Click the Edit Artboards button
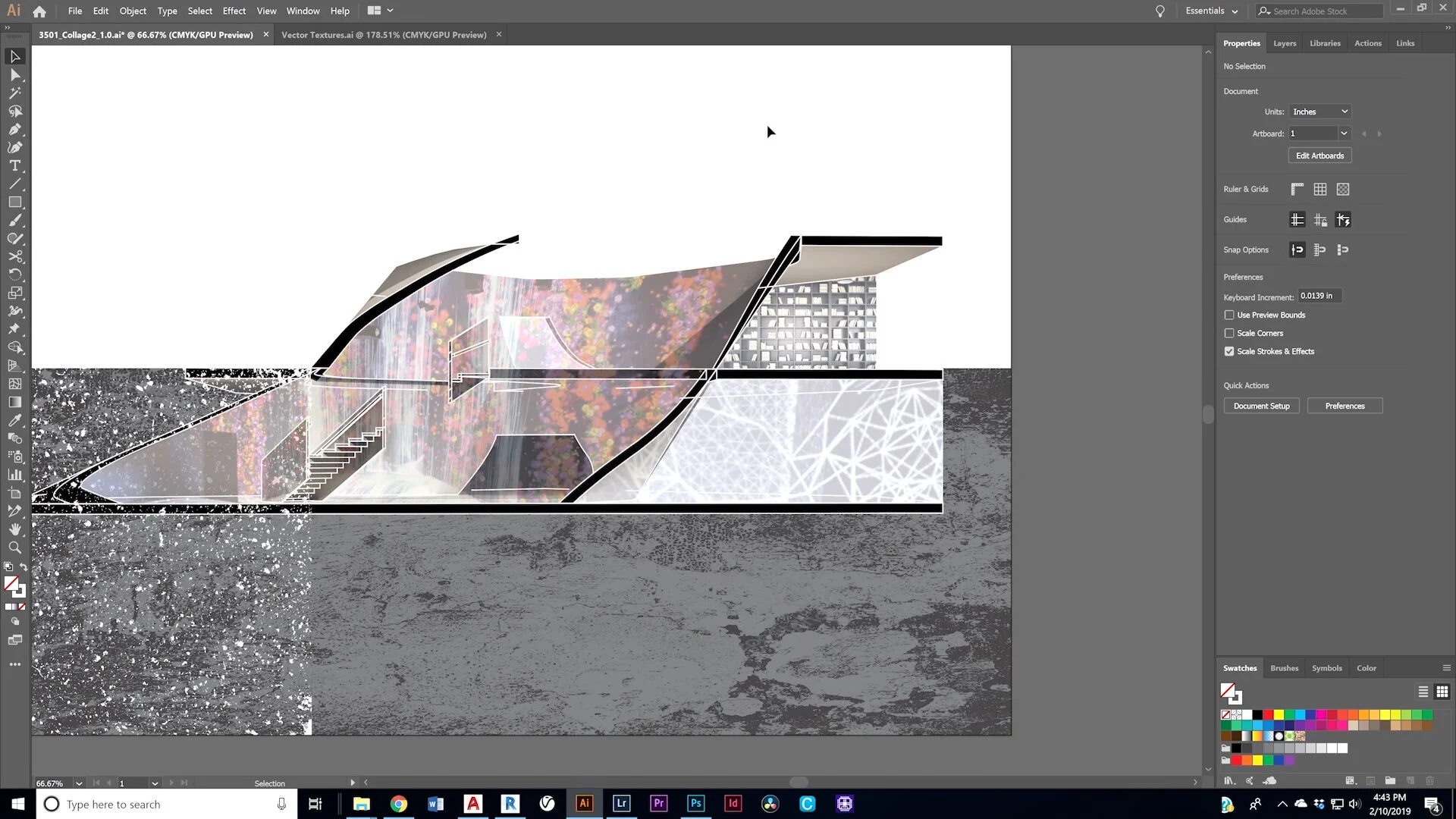 pos(1319,155)
